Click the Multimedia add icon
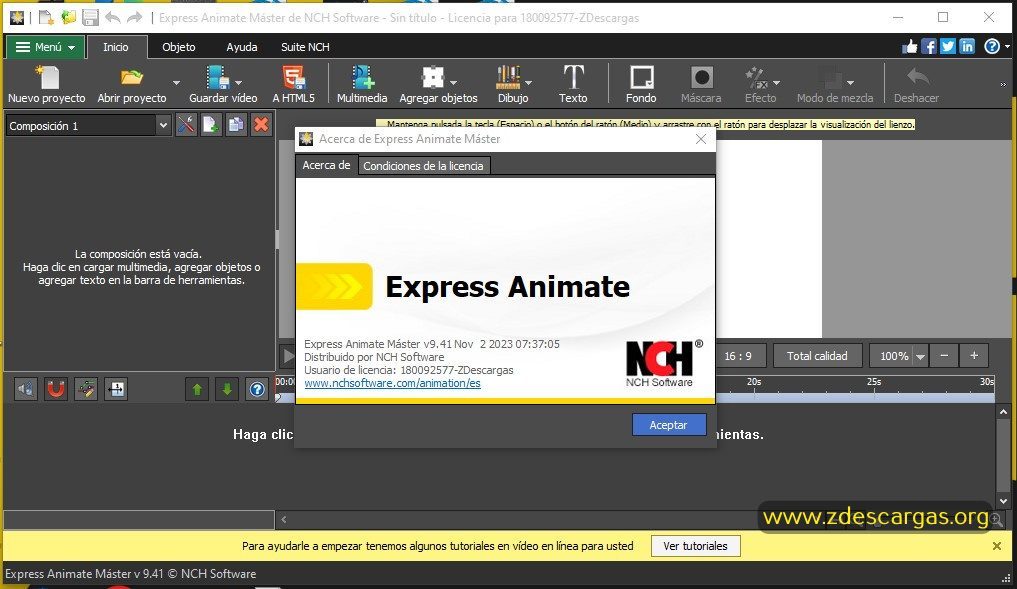The height and width of the screenshot is (589, 1017). point(363,77)
